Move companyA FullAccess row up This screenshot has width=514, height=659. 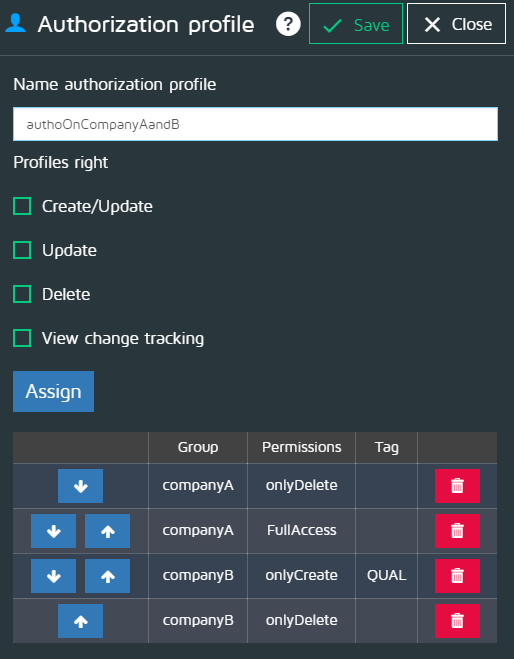[x=107, y=531]
